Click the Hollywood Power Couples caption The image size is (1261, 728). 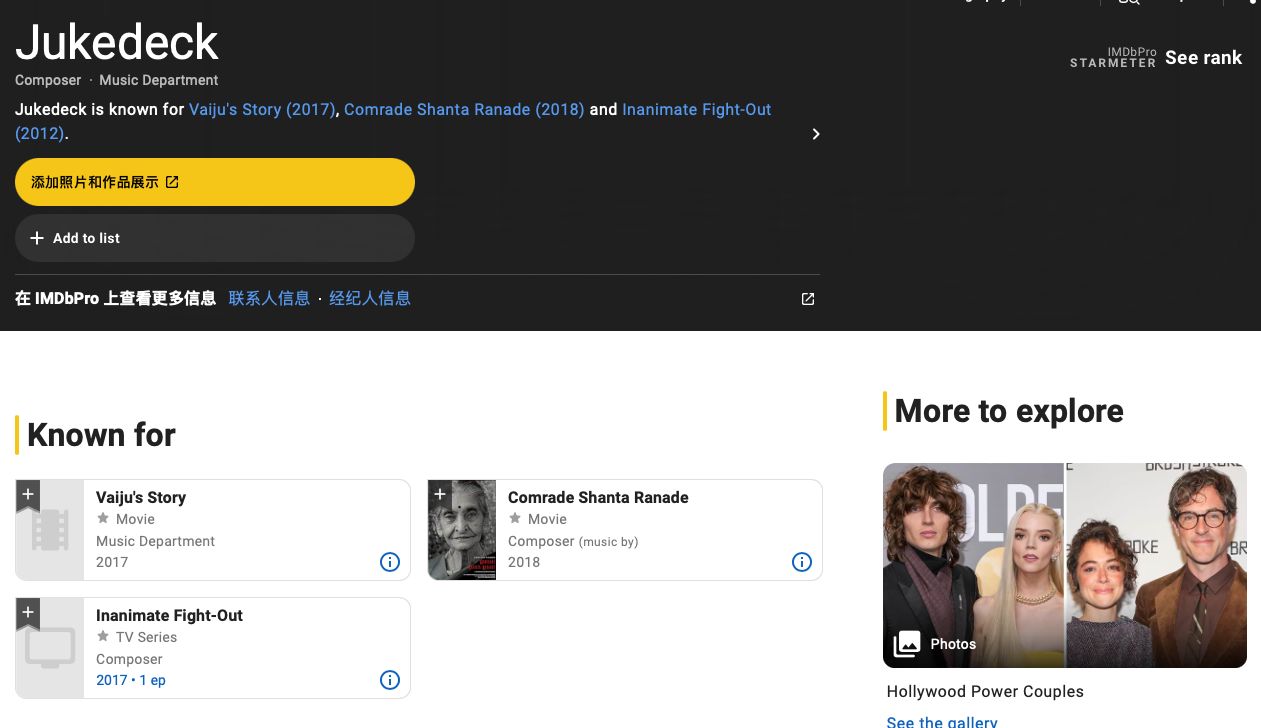point(985,691)
